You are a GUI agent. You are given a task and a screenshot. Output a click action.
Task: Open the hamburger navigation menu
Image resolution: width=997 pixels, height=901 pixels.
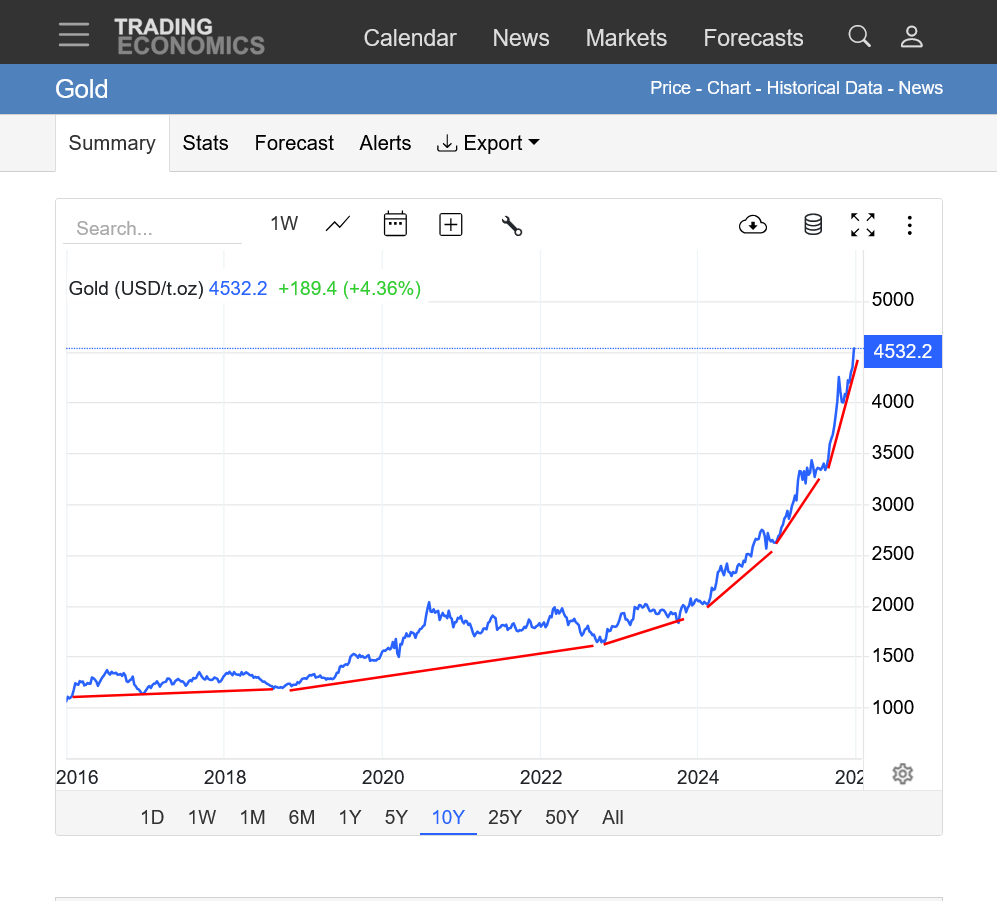click(x=73, y=36)
